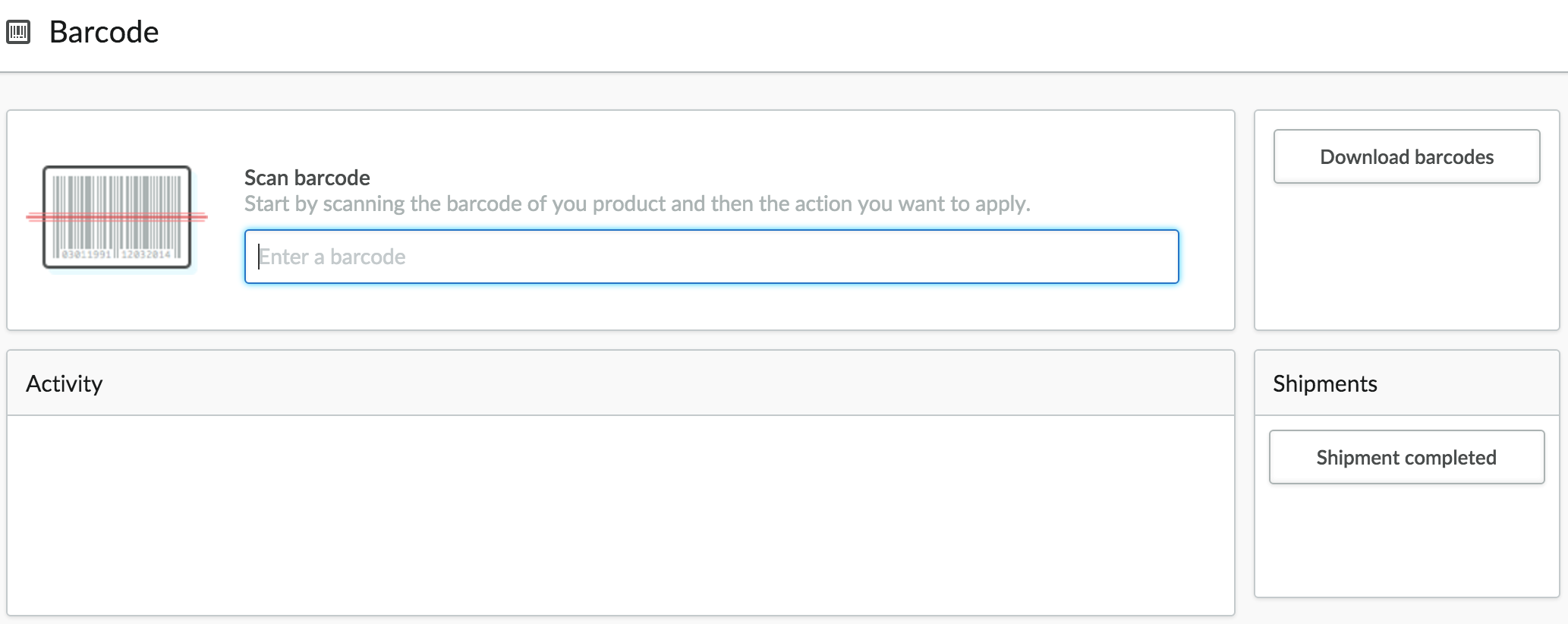Click empty space below Shipment completed button
Image resolution: width=1568 pixels, height=624 pixels.
coord(1406,540)
